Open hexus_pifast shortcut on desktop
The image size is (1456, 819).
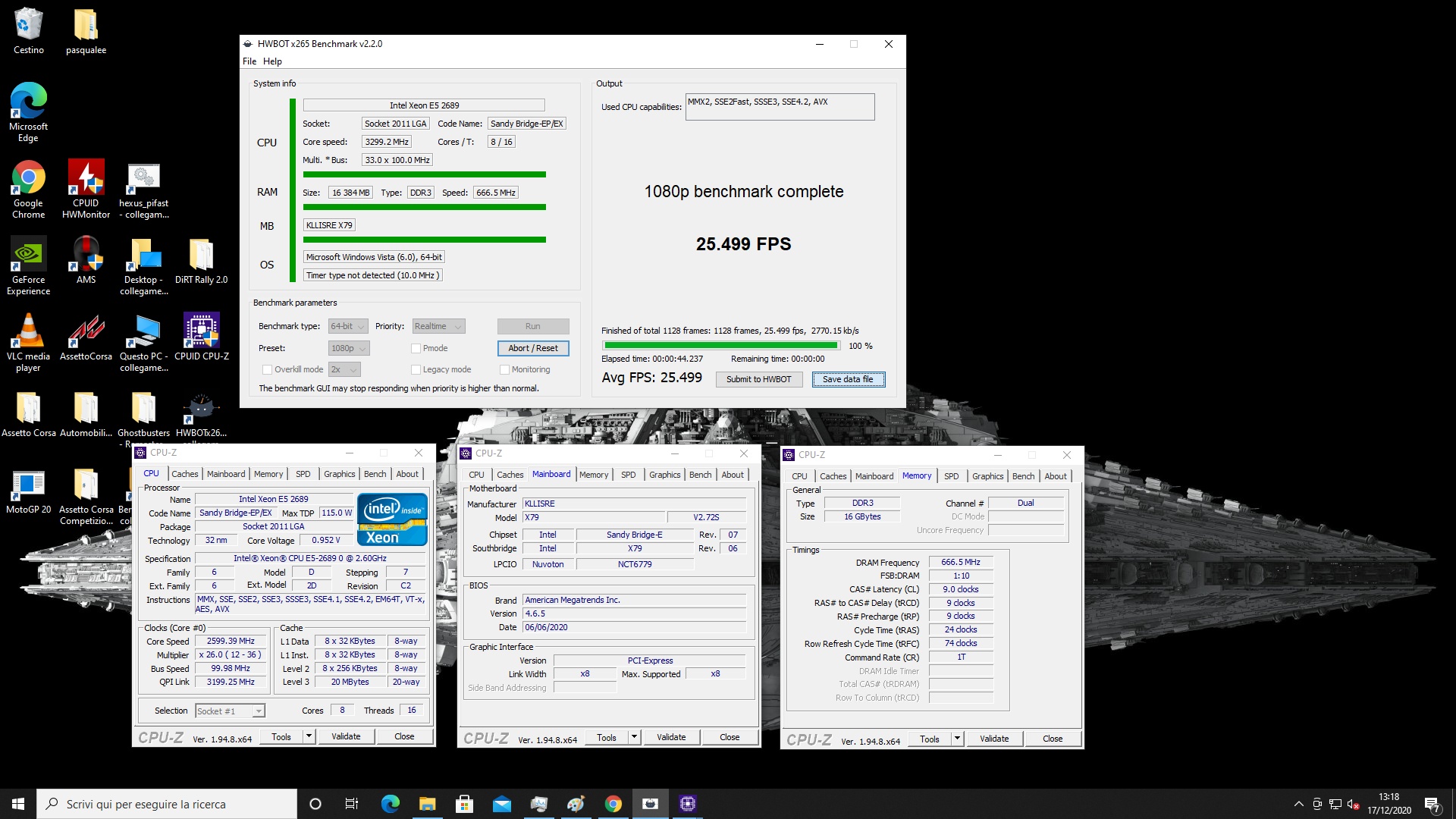click(x=143, y=190)
